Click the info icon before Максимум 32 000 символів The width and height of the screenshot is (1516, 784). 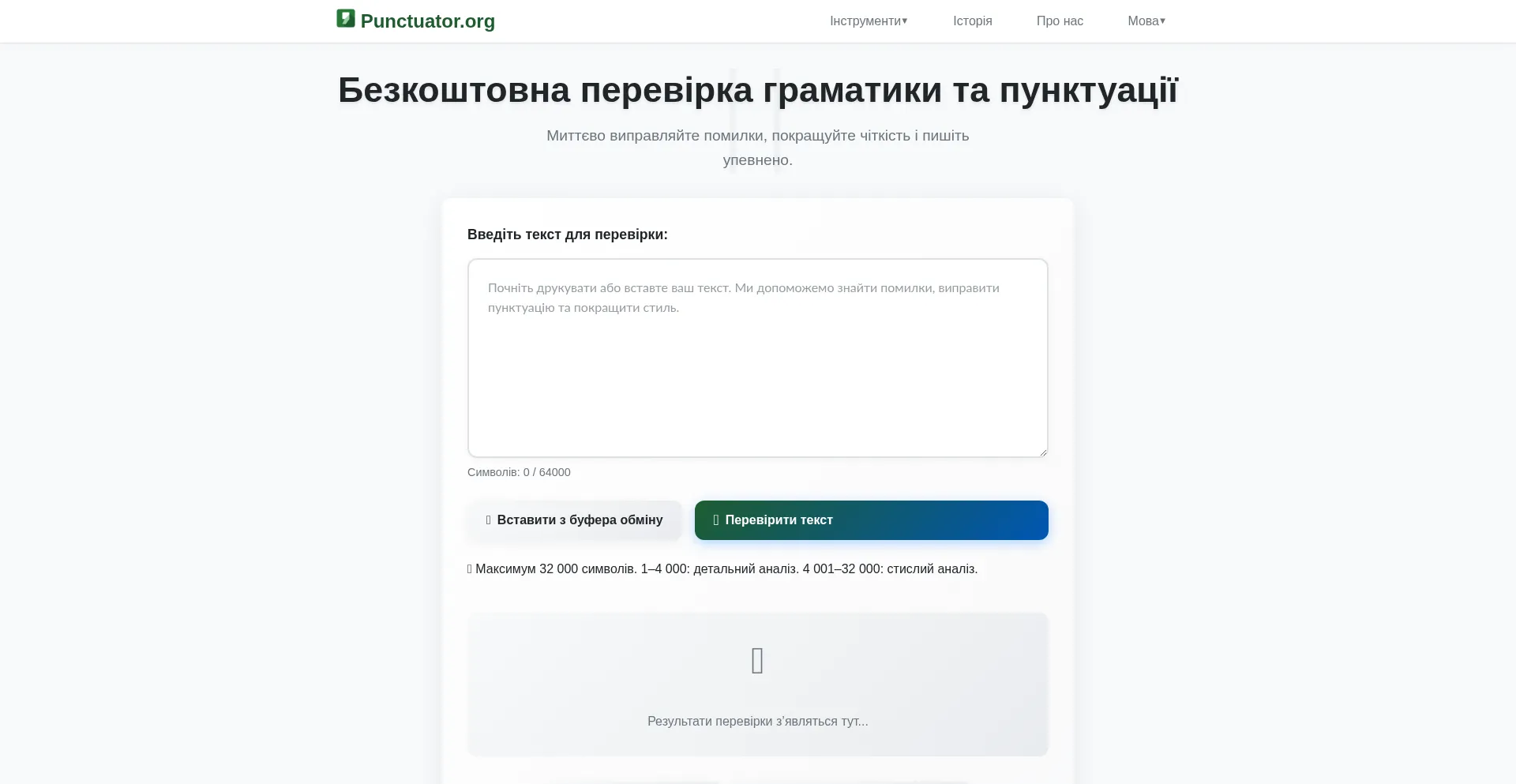(470, 569)
